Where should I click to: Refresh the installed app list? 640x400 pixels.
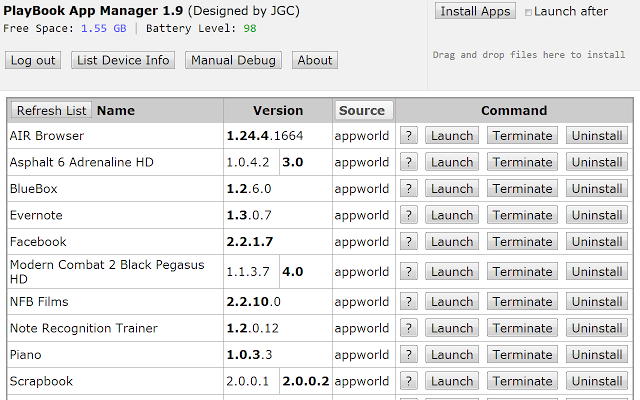pos(51,111)
